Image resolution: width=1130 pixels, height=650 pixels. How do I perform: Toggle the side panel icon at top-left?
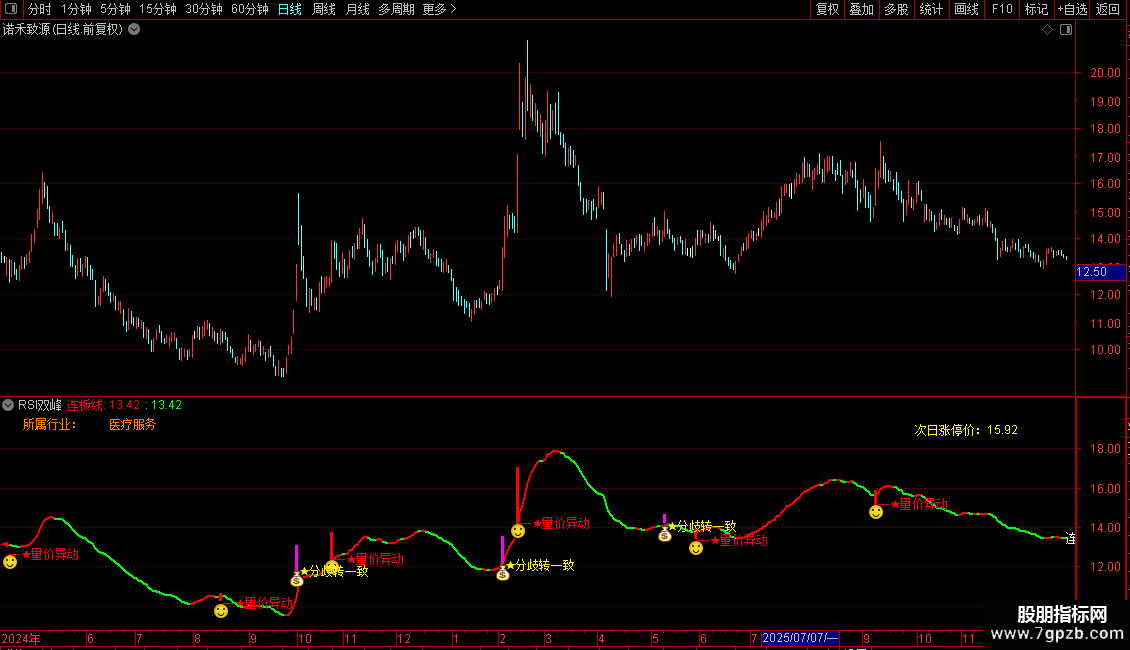pos(11,9)
